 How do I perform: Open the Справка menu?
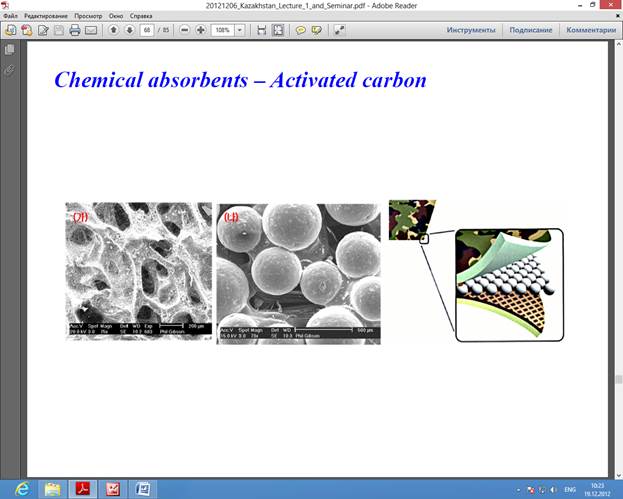pyautogui.click(x=142, y=17)
